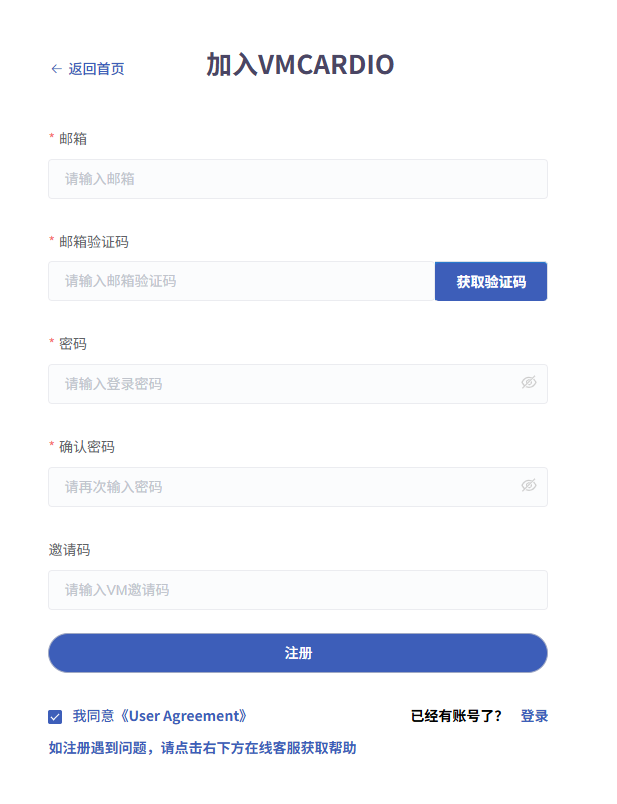Focus the VM 邀请码 invite code field
This screenshot has height=804, width=617.
298,590
